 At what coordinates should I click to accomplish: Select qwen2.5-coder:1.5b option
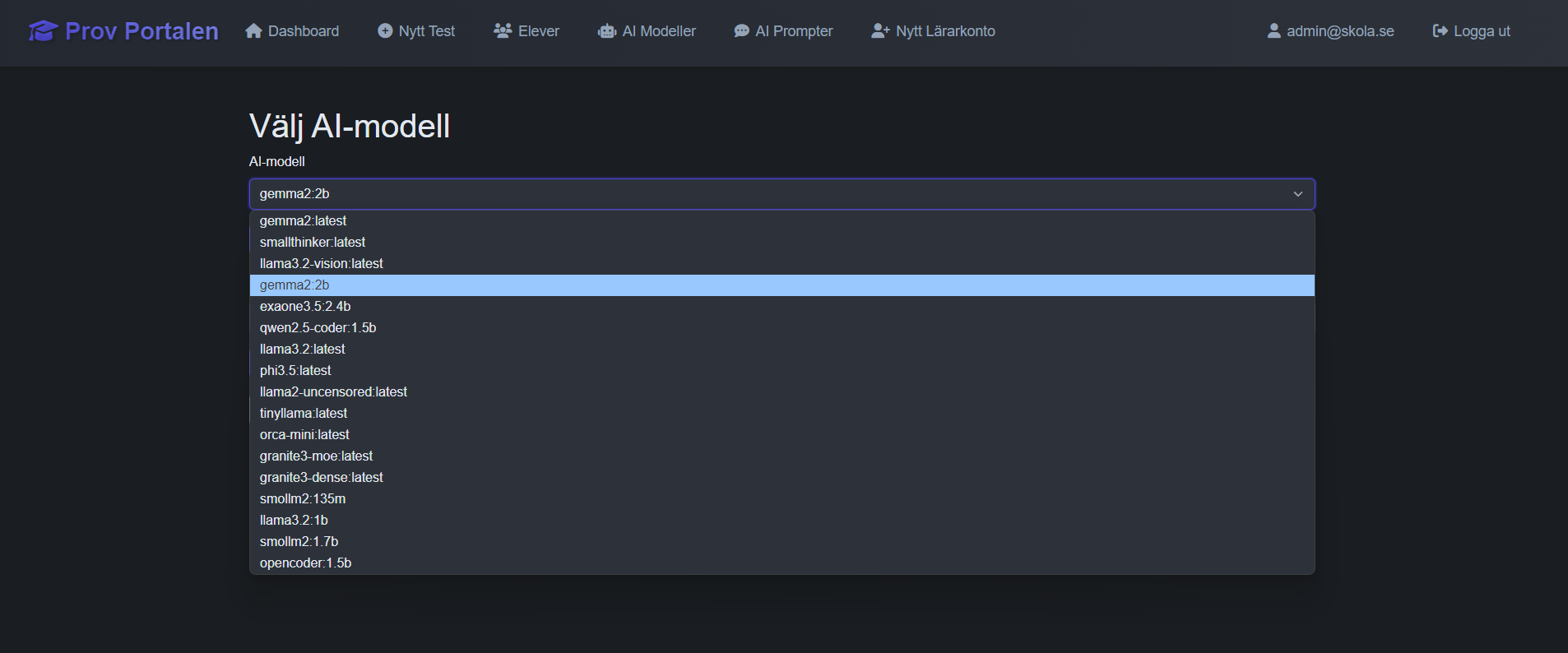click(x=782, y=327)
